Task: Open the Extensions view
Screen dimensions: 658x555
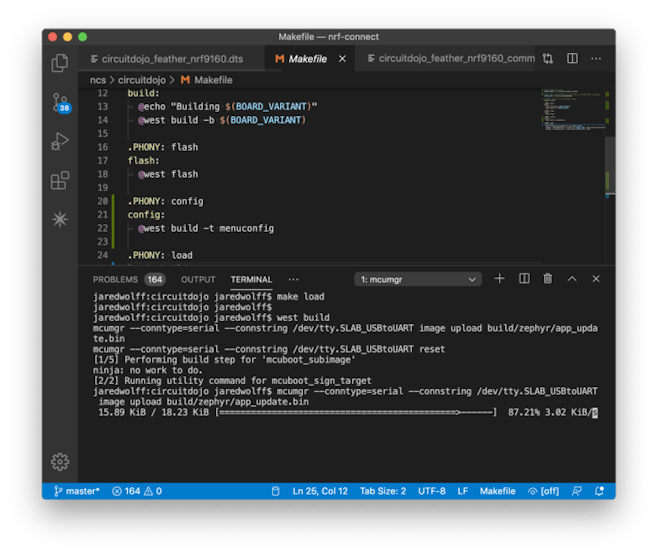Action: pyautogui.click(x=60, y=180)
